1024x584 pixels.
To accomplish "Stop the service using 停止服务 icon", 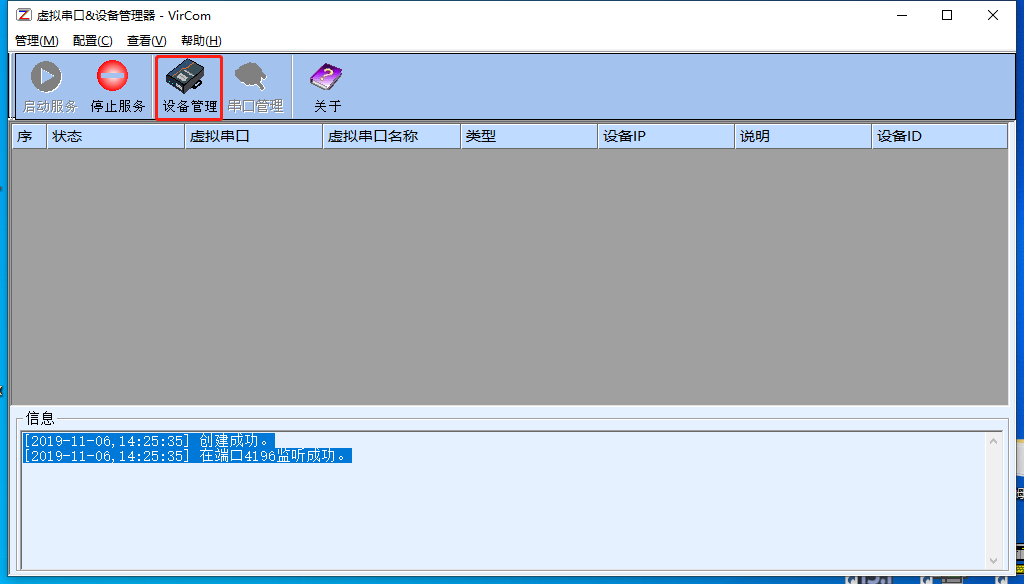I will point(112,85).
